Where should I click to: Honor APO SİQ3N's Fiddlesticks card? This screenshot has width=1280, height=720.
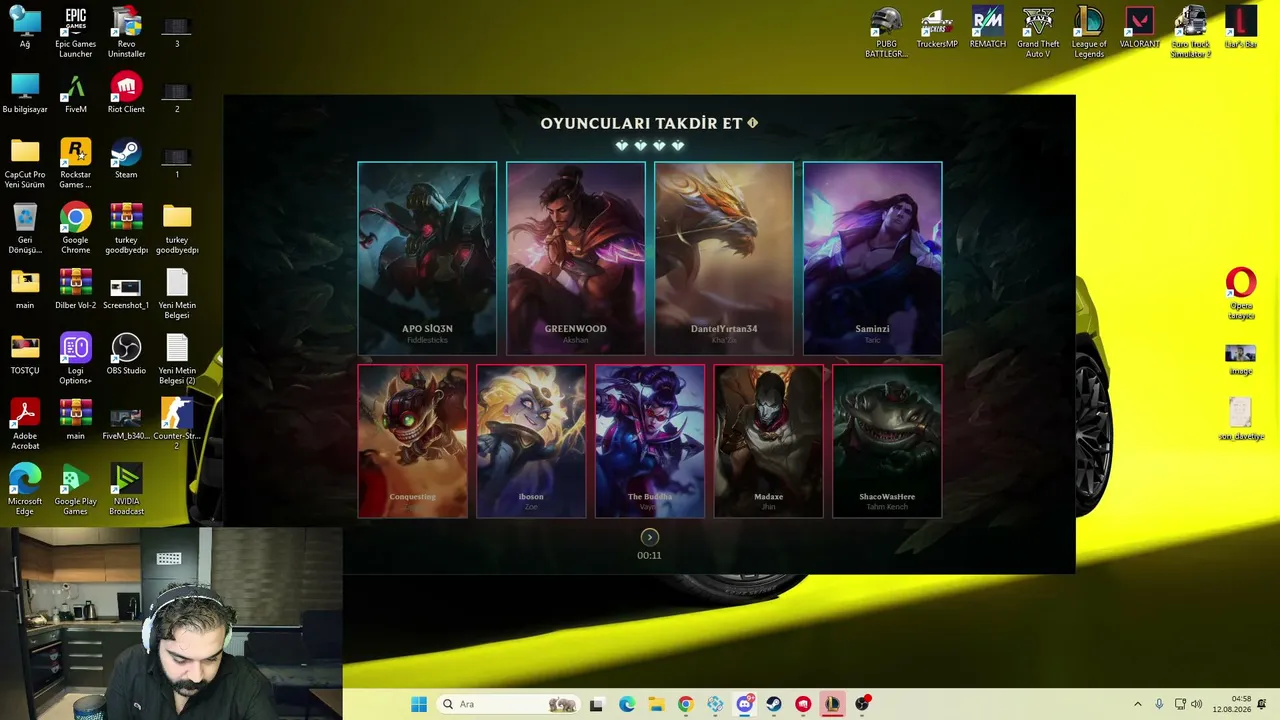point(427,258)
